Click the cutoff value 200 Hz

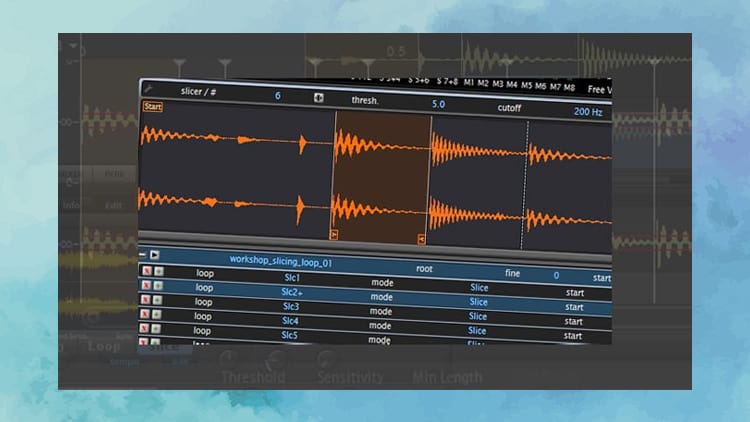[x=588, y=112]
